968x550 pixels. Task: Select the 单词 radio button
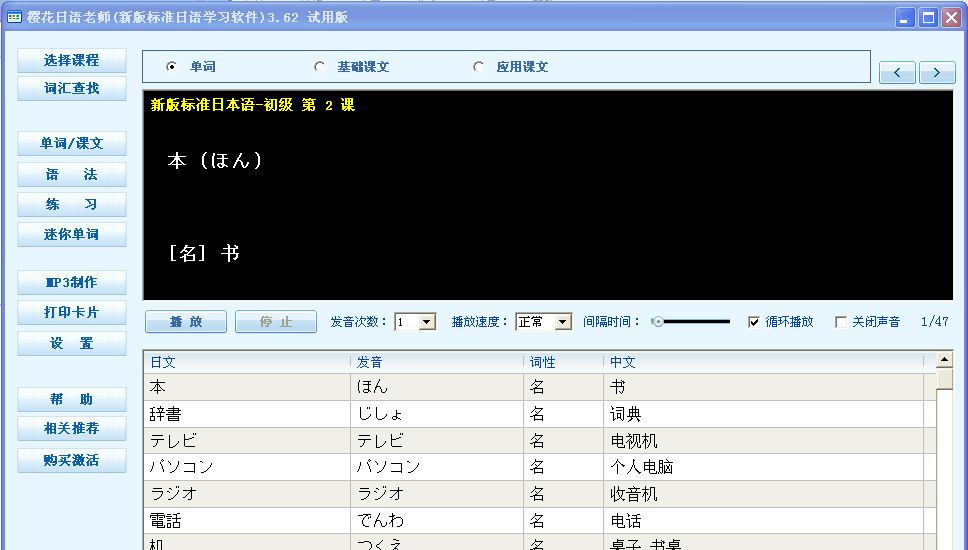coord(172,67)
